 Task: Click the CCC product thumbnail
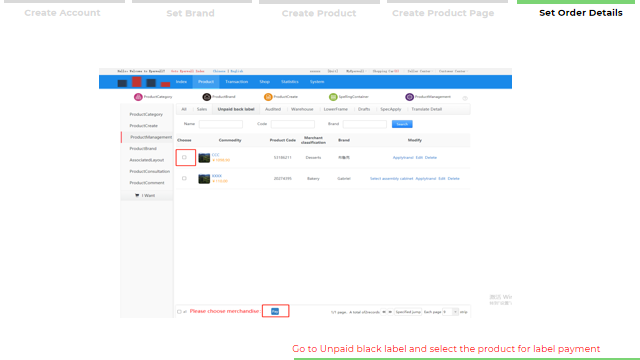[204, 158]
